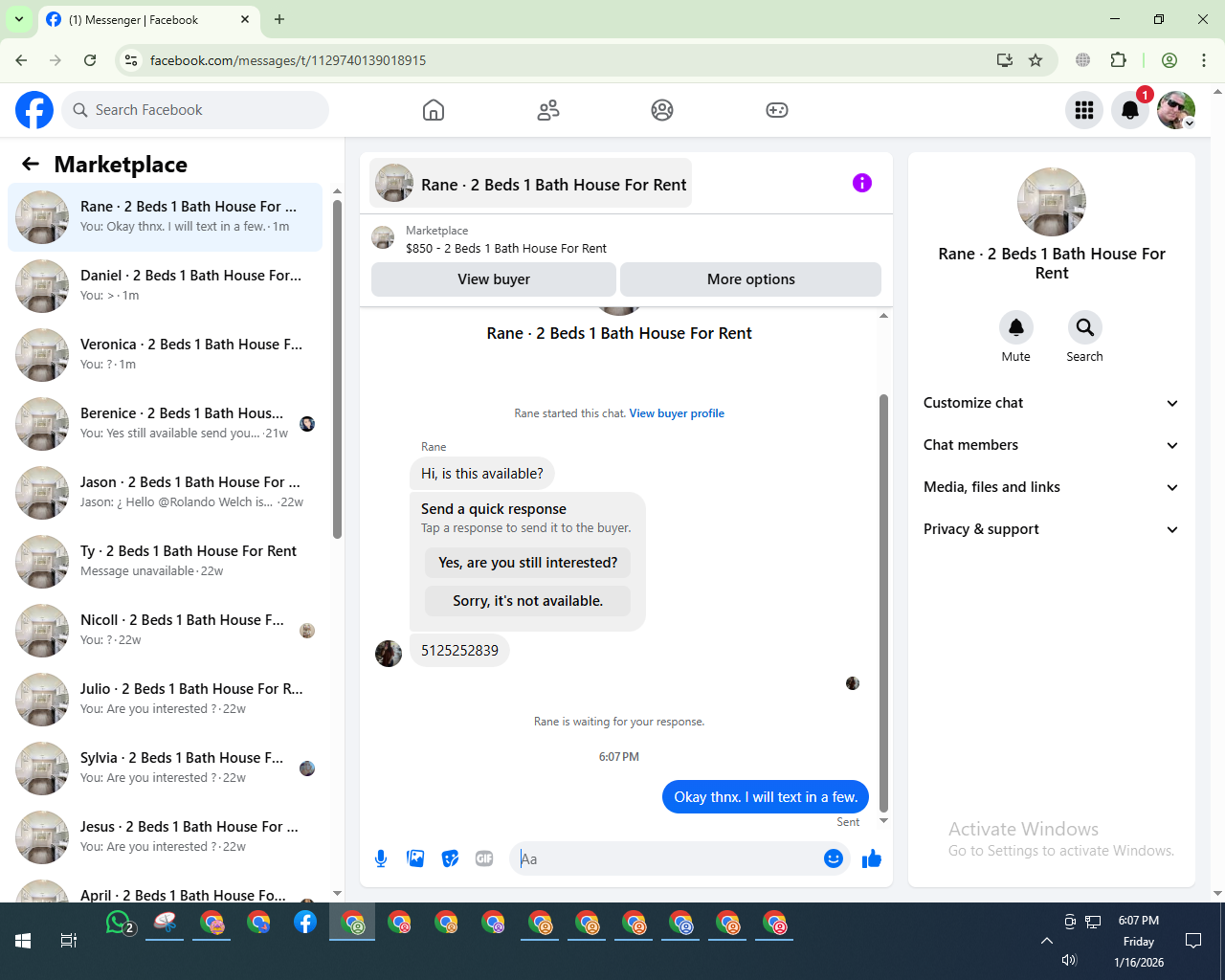
Task: Click the 'Okay thnx. I will text in a few.' bubble
Action: [x=766, y=797]
